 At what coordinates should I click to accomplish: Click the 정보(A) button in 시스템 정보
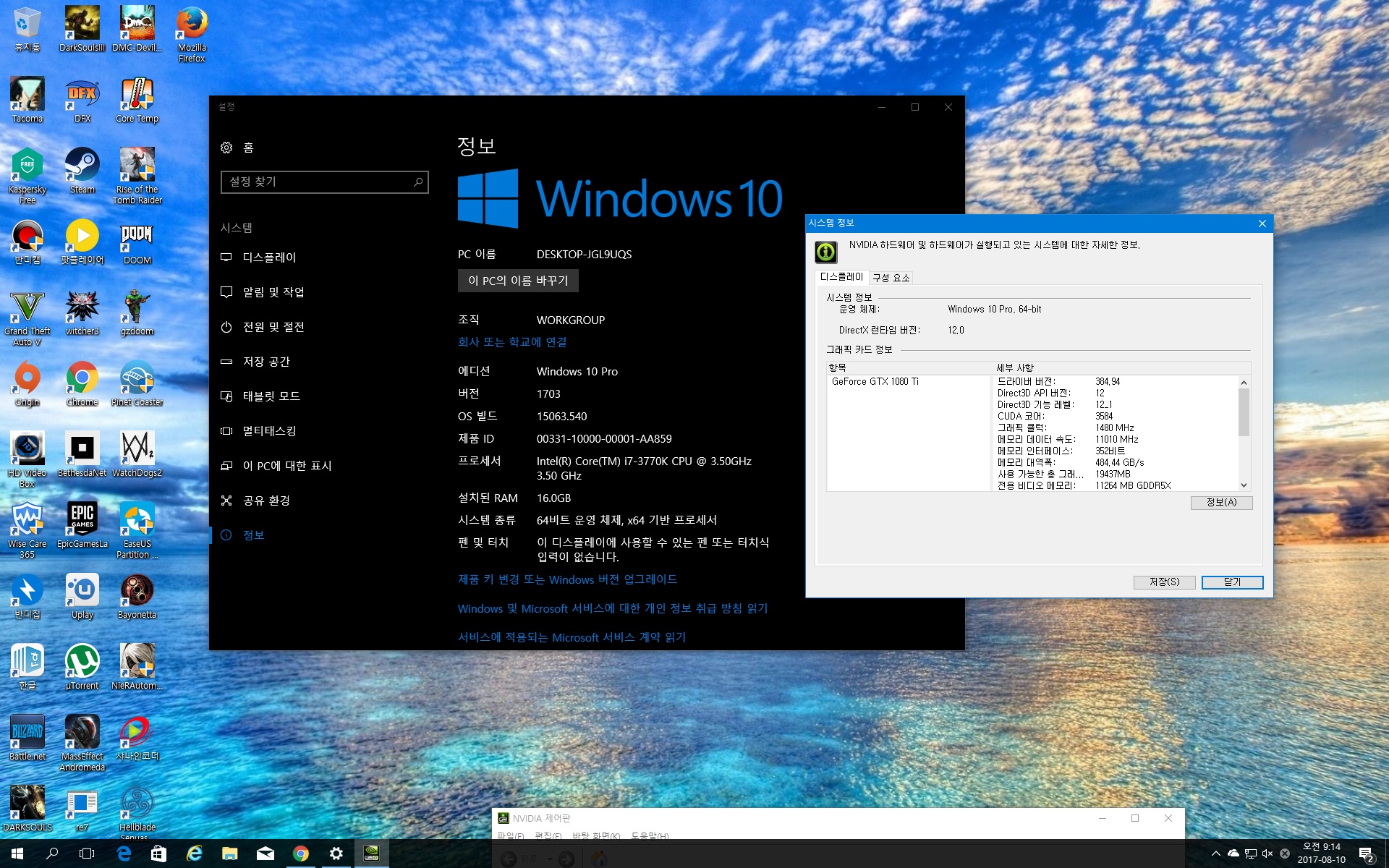tap(1221, 503)
